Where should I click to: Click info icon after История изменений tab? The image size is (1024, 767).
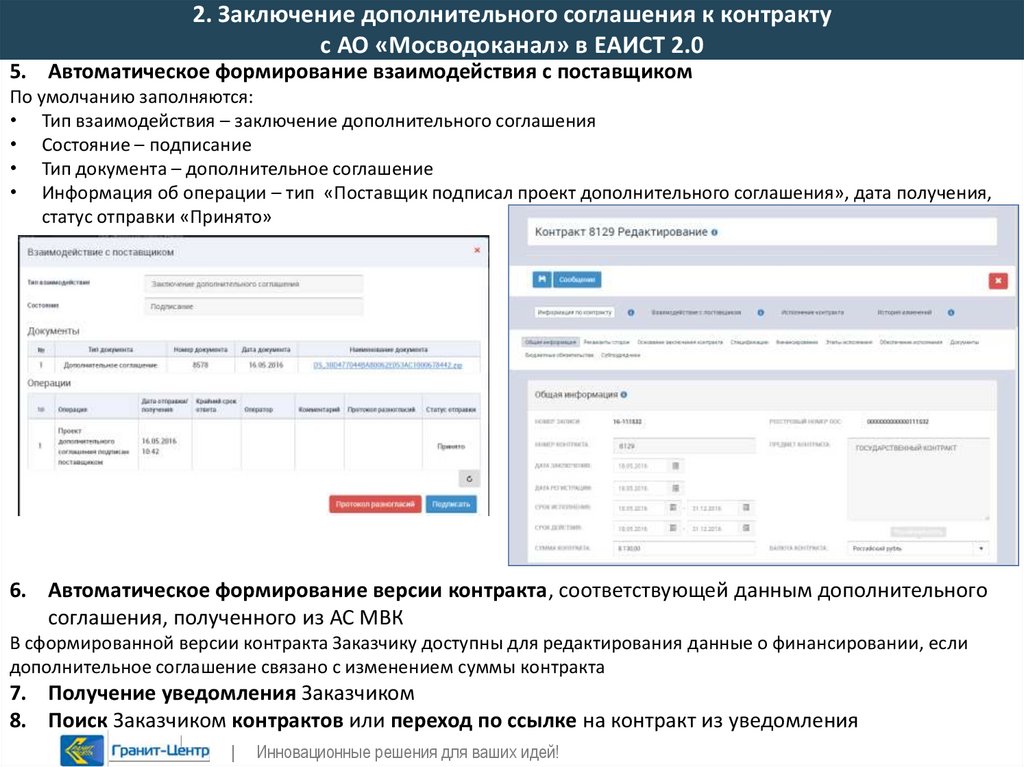coord(951,312)
